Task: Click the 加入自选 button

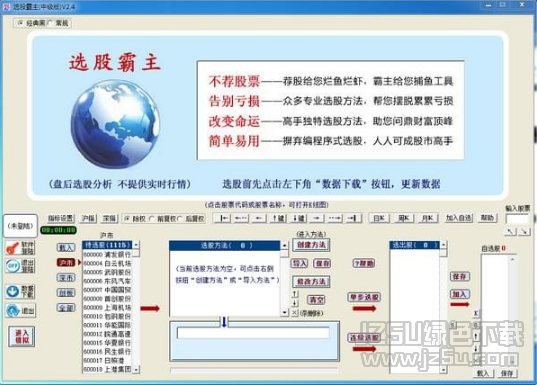Action: [459, 218]
